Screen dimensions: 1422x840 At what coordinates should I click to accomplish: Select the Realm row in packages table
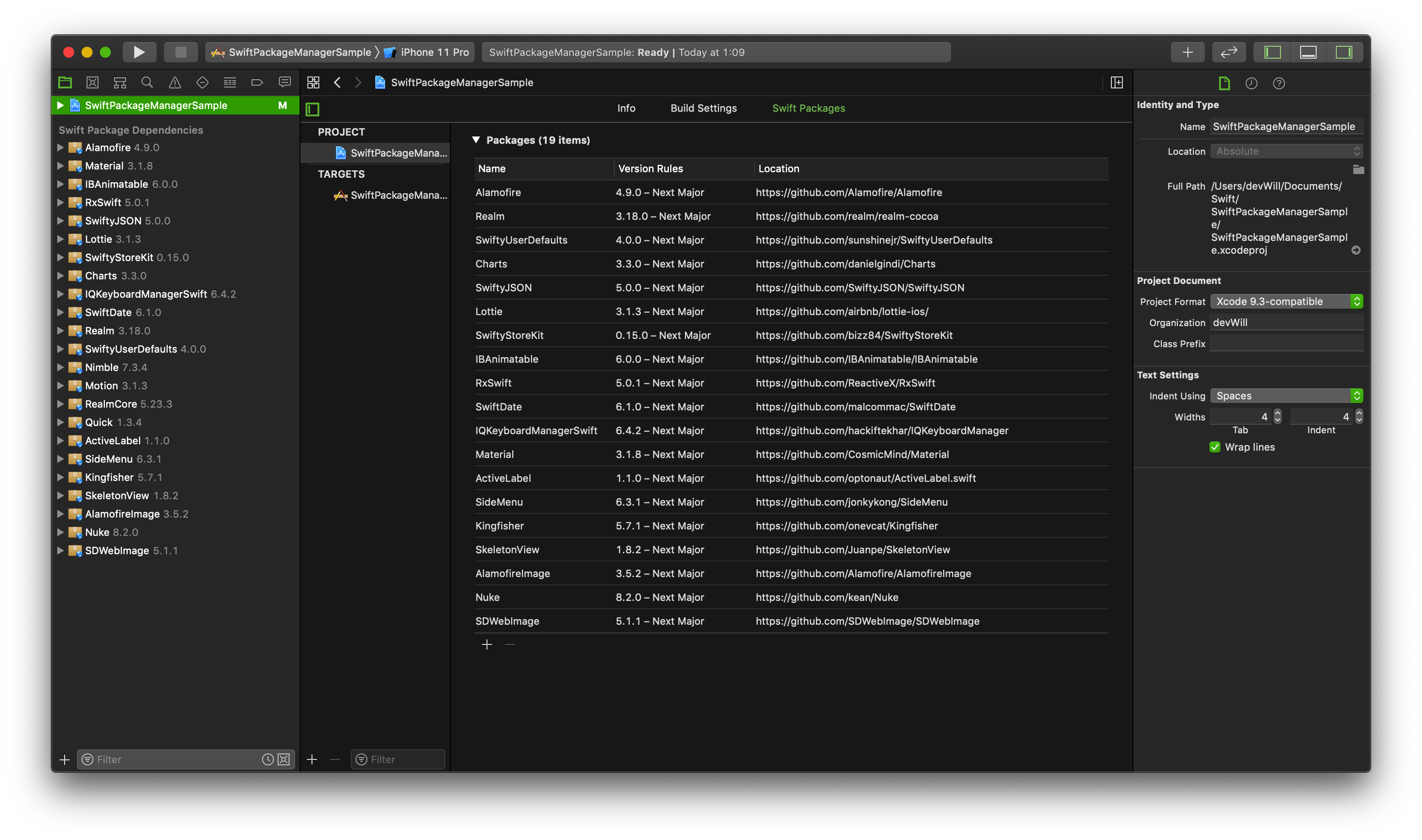click(x=791, y=216)
